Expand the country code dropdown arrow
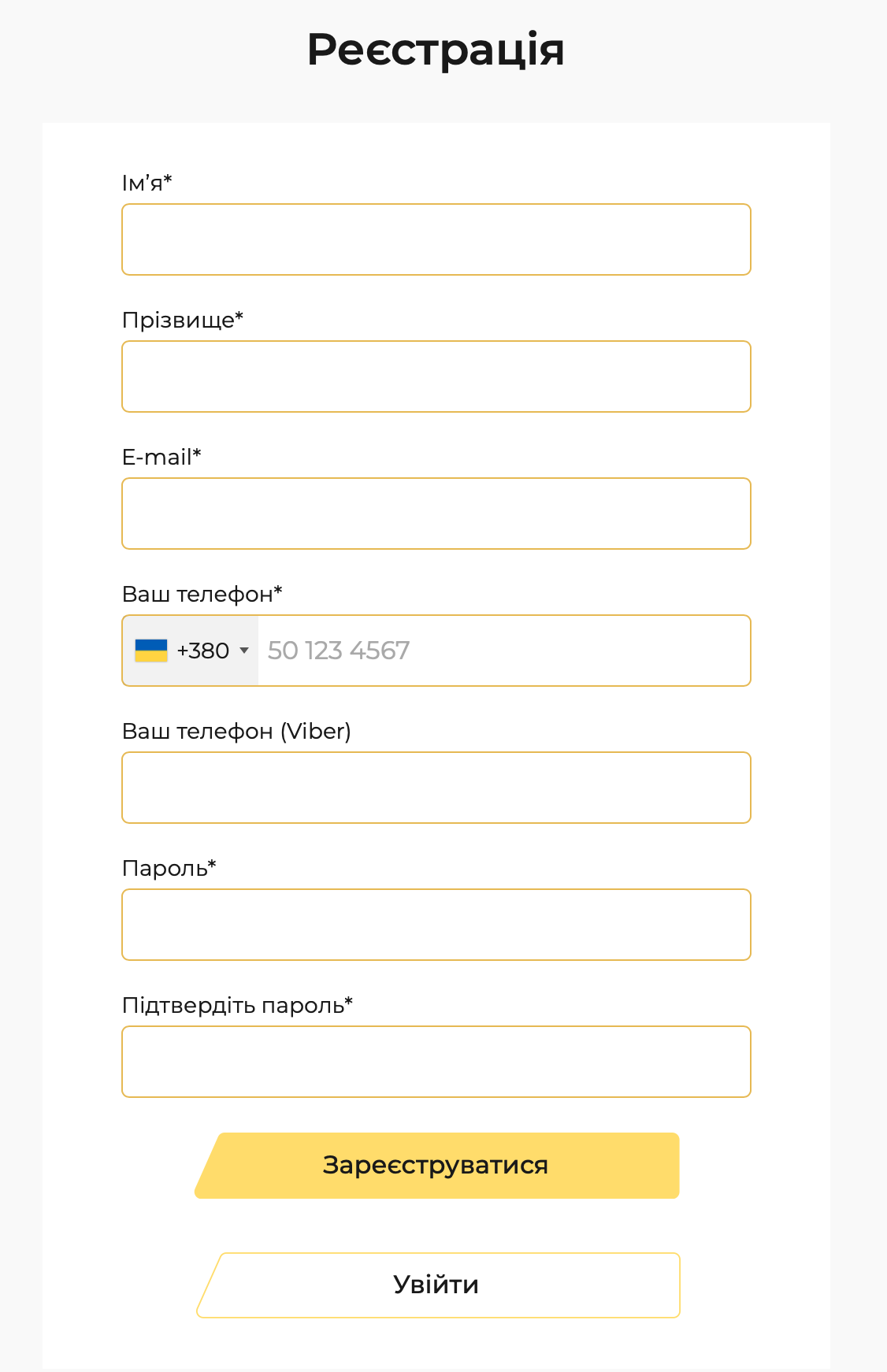This screenshot has height=1372, width=887. coord(244,651)
